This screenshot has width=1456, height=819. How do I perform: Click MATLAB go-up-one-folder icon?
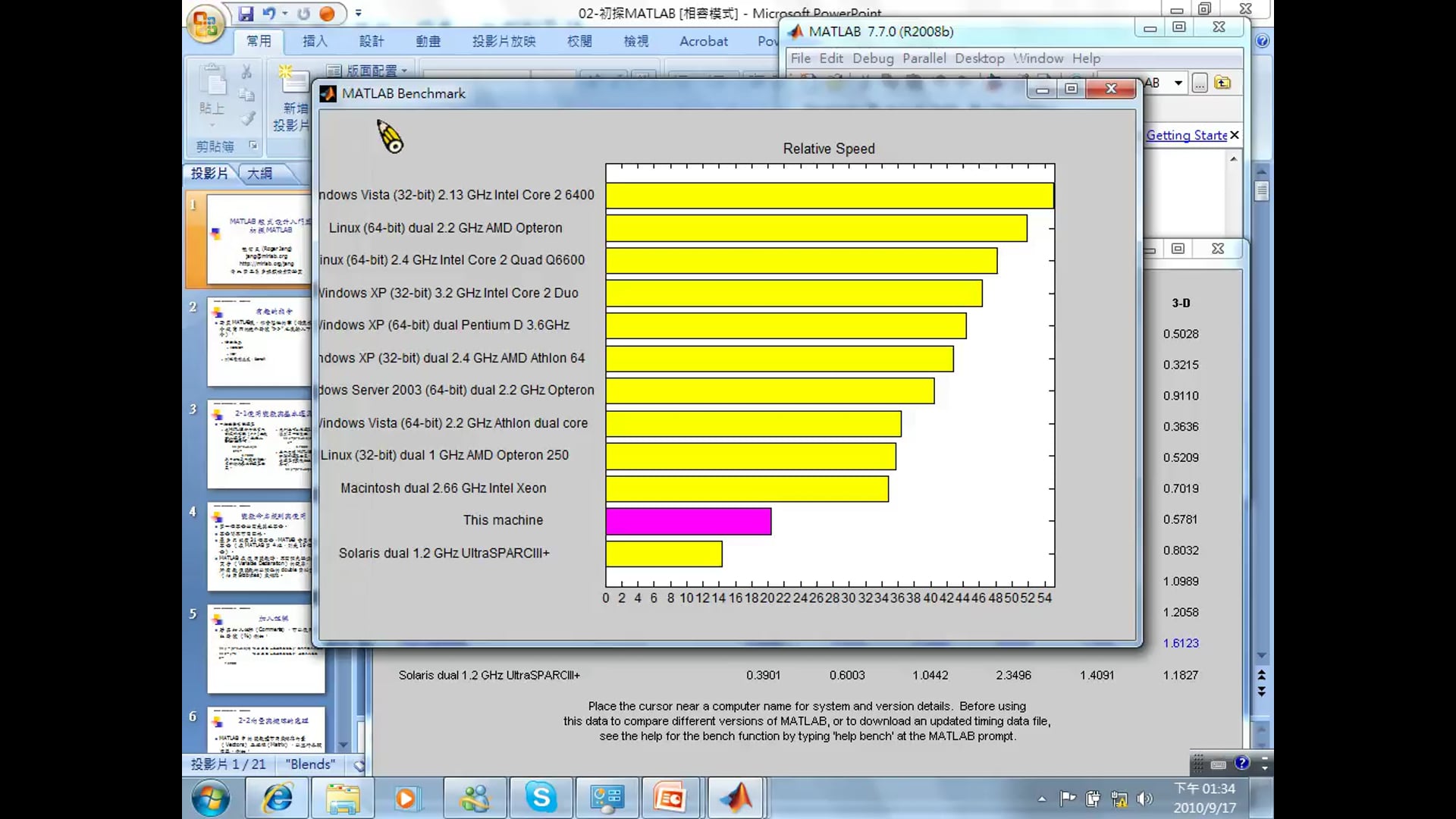(x=1222, y=83)
